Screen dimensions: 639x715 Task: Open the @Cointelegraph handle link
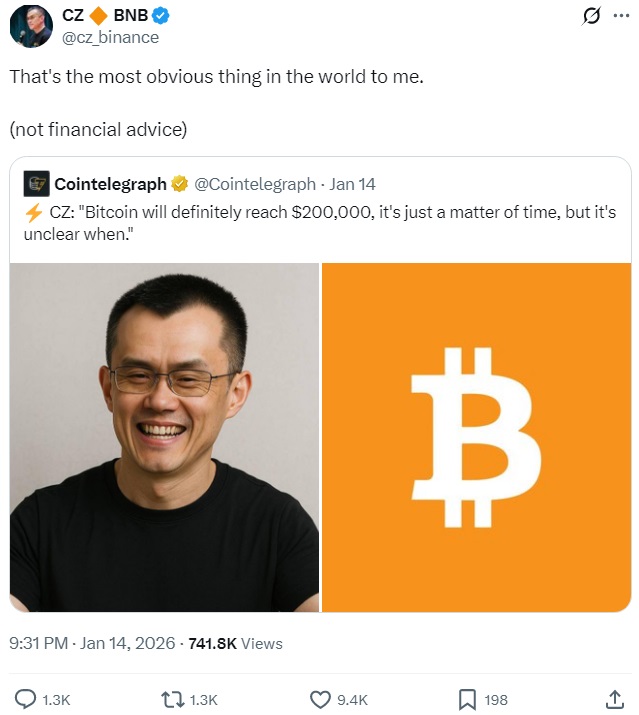click(255, 184)
